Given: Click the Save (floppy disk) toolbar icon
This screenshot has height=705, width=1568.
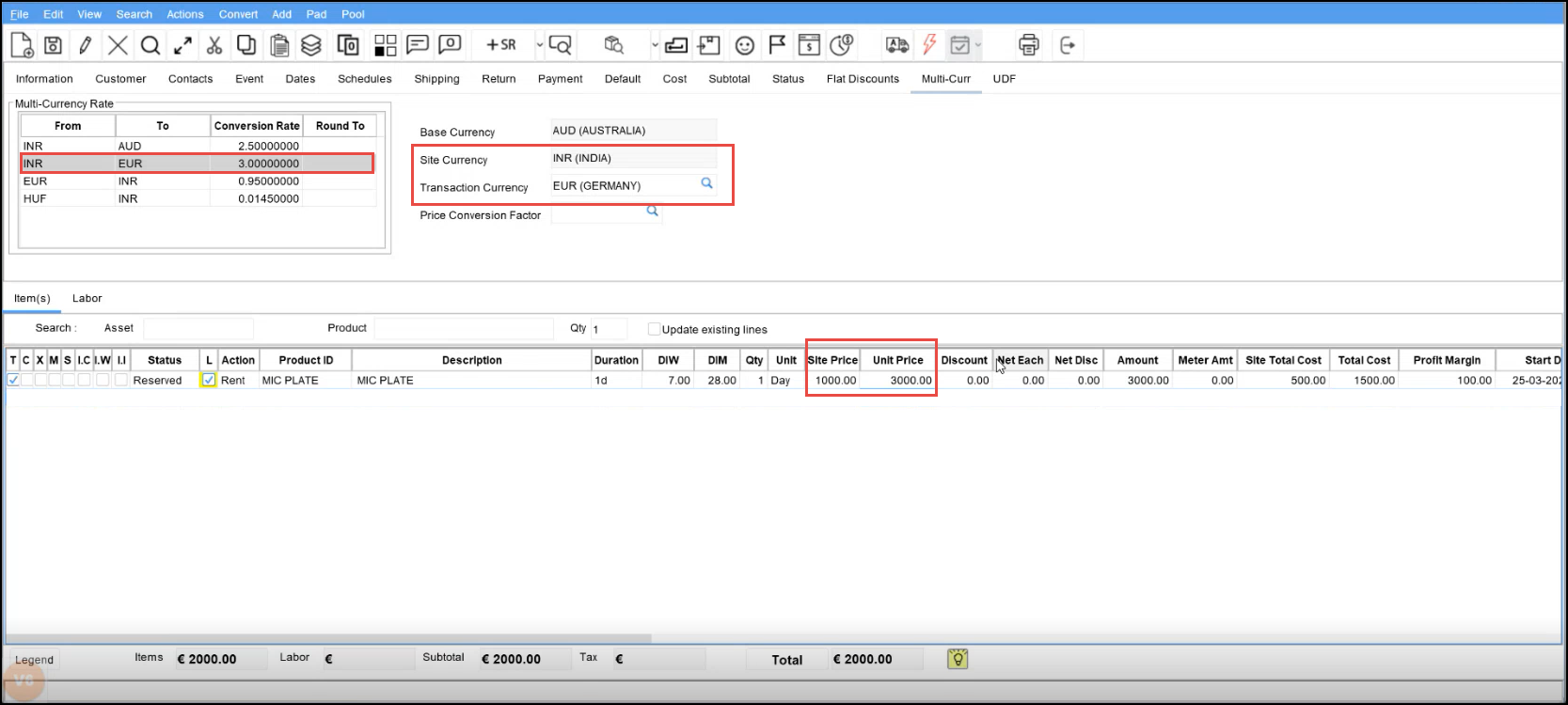Looking at the screenshot, I should 54,45.
